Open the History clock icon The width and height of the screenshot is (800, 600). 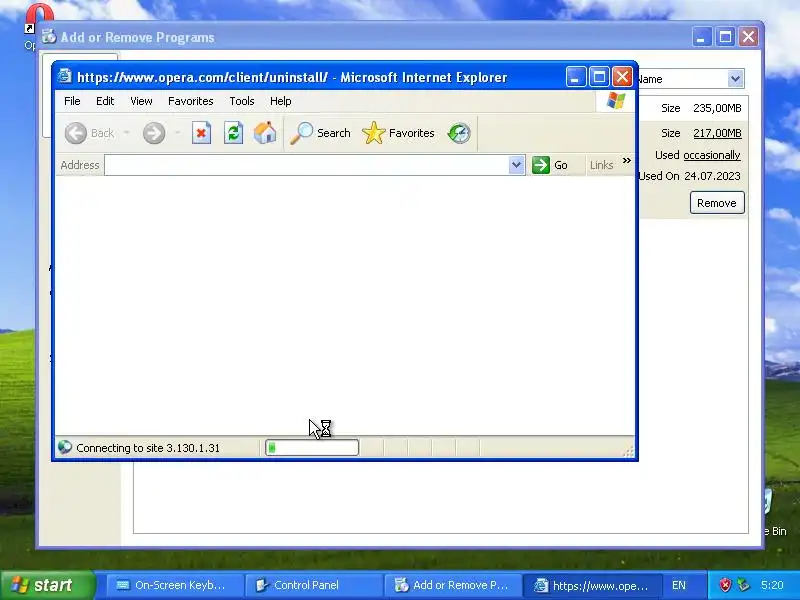pyautogui.click(x=459, y=133)
